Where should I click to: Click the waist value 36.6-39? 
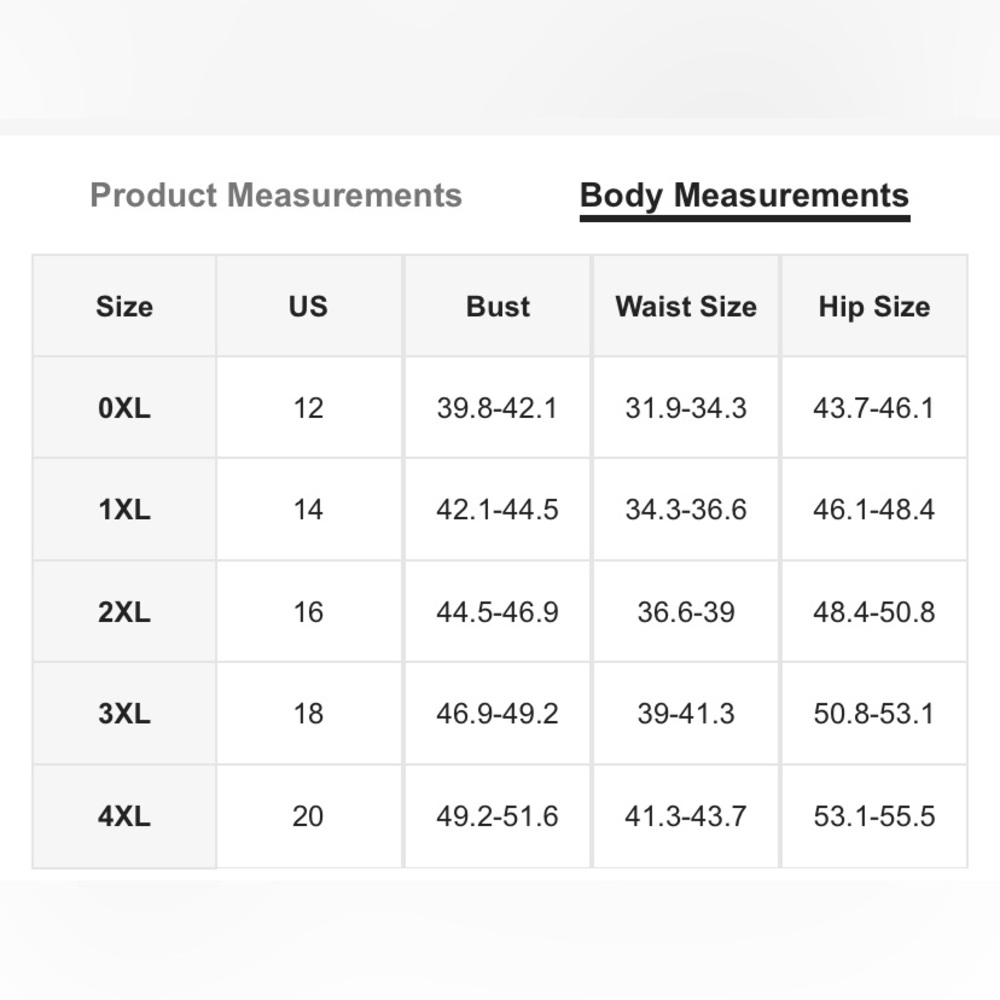pyautogui.click(x=686, y=612)
